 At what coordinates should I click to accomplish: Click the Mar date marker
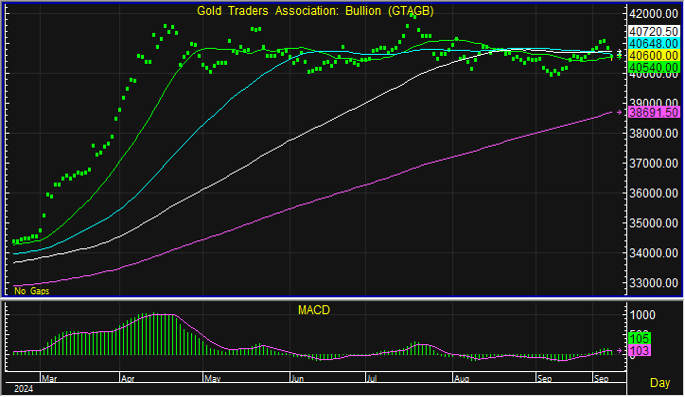tap(49, 378)
